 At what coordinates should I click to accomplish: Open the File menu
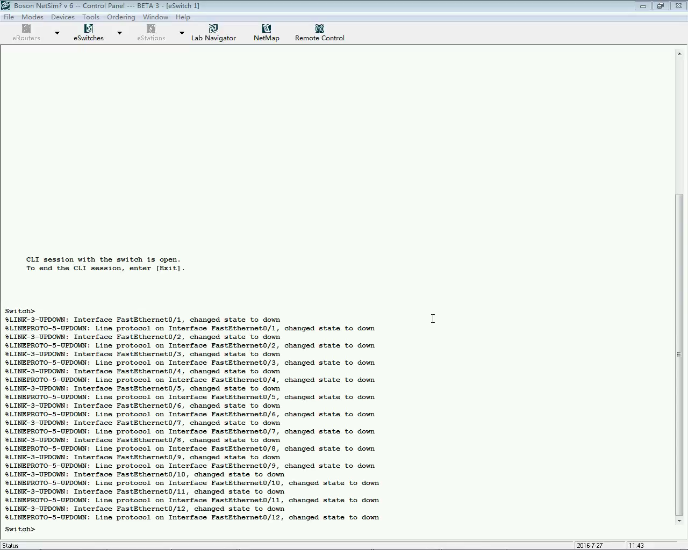[x=9, y=17]
